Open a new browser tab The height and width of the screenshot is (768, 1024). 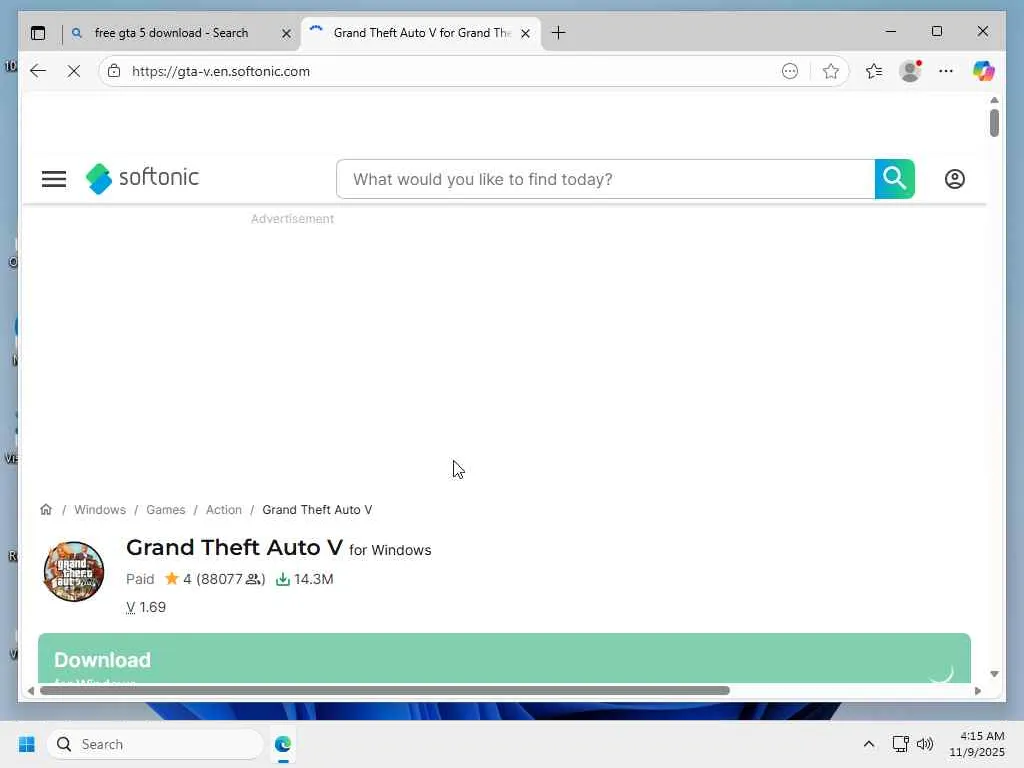click(x=558, y=33)
